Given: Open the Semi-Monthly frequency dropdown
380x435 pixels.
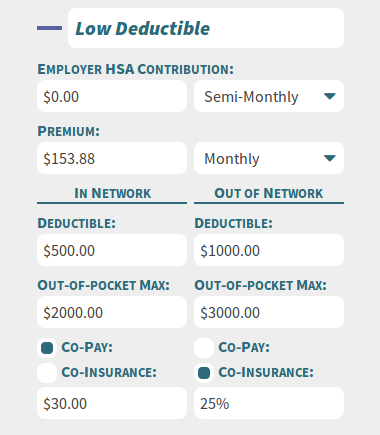Looking at the screenshot, I should [x=269, y=96].
